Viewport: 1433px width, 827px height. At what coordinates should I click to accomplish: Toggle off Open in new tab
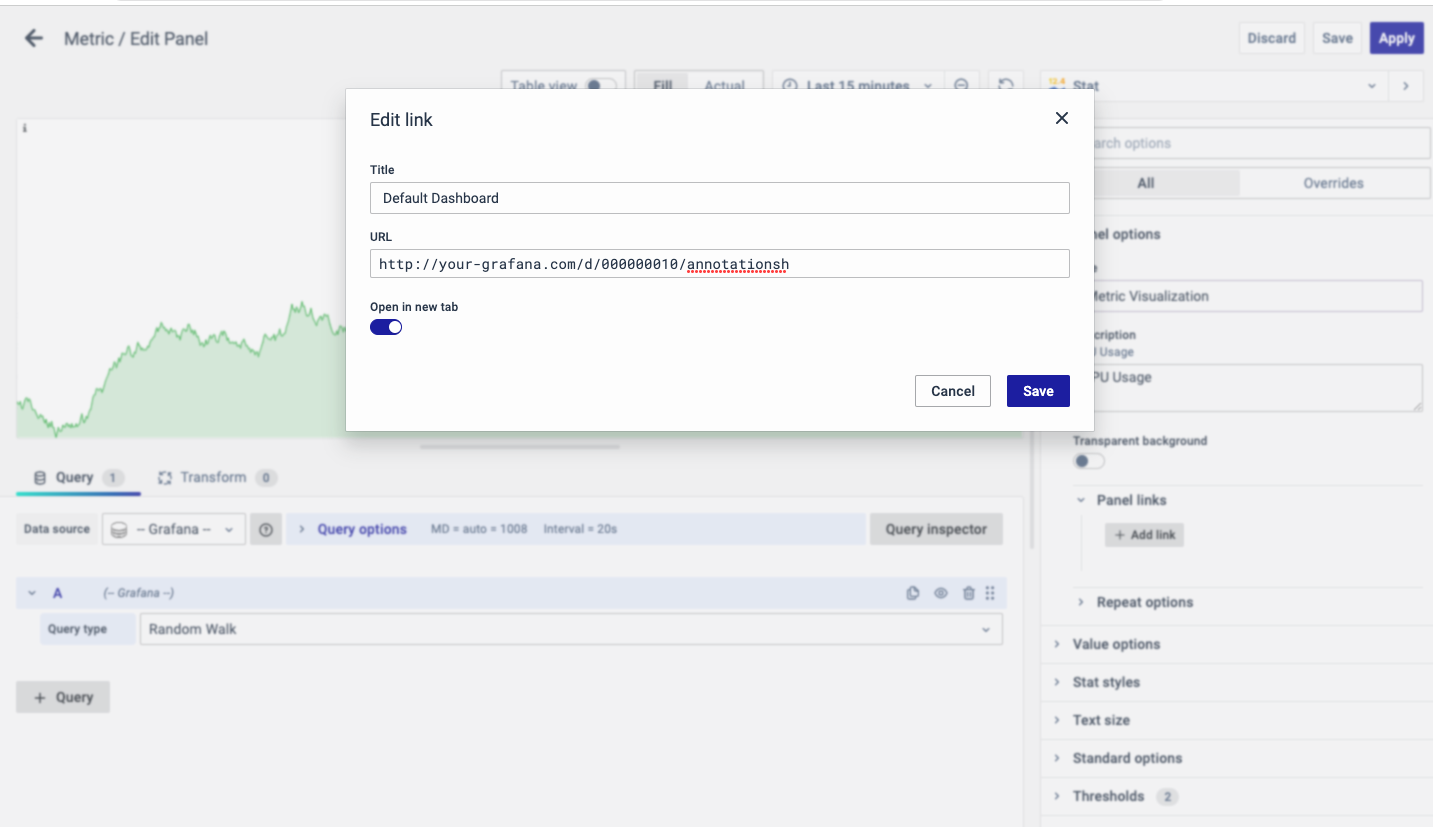click(386, 327)
